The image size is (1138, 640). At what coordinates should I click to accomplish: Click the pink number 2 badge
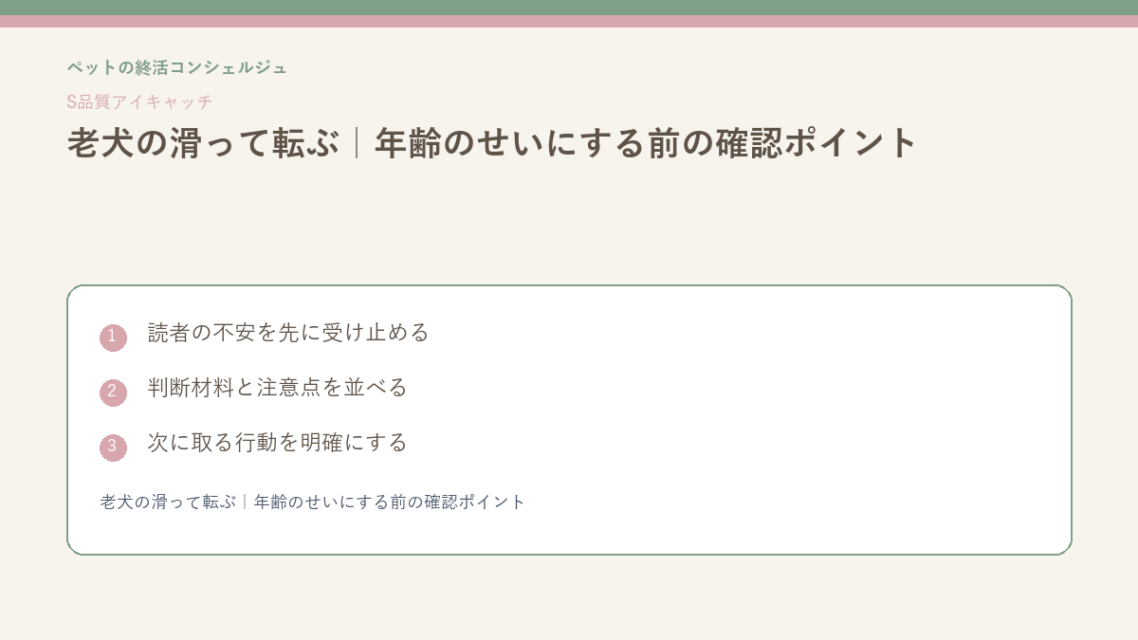[x=112, y=393]
